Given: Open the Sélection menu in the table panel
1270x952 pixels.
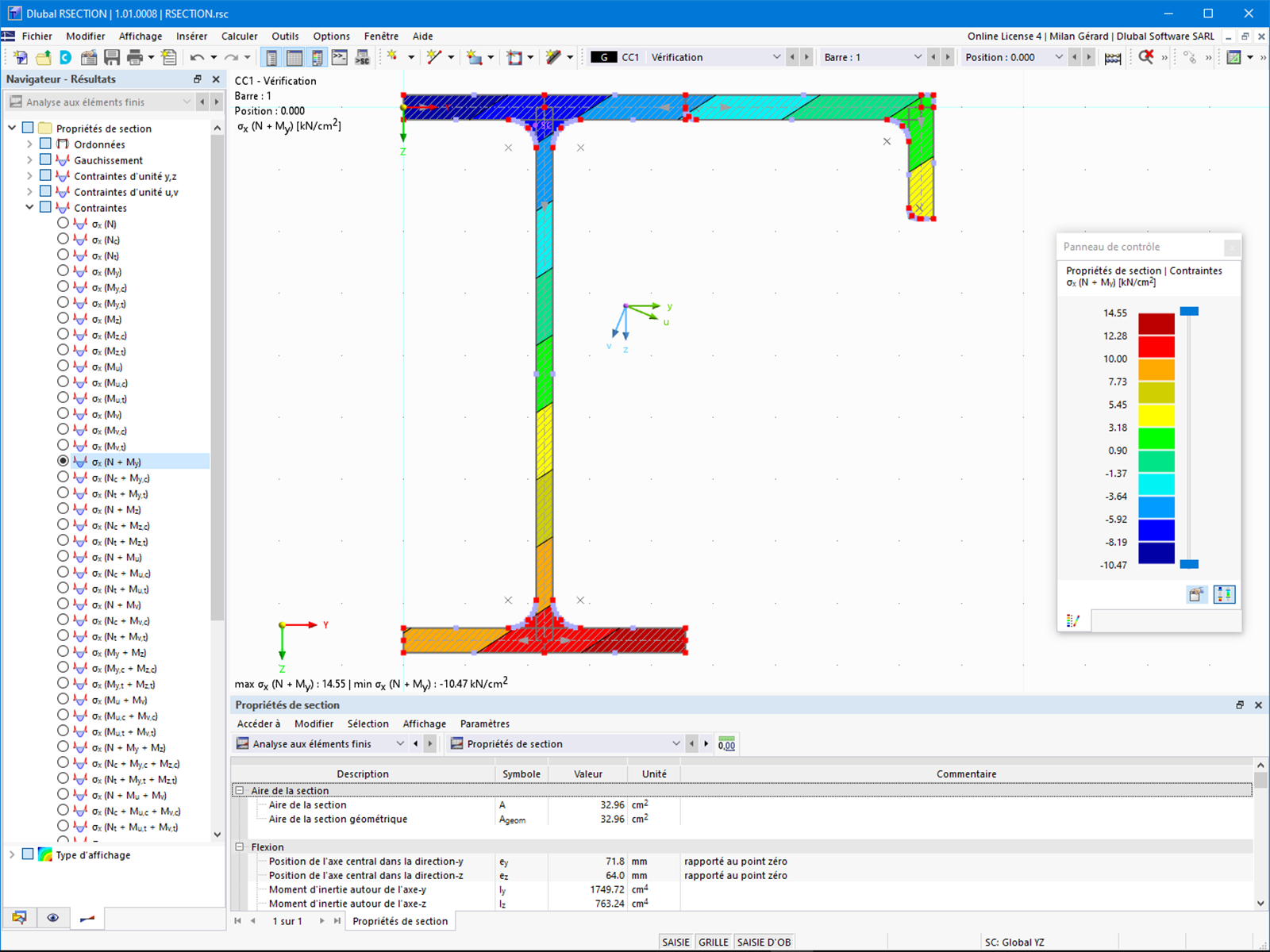Looking at the screenshot, I should pyautogui.click(x=368, y=724).
